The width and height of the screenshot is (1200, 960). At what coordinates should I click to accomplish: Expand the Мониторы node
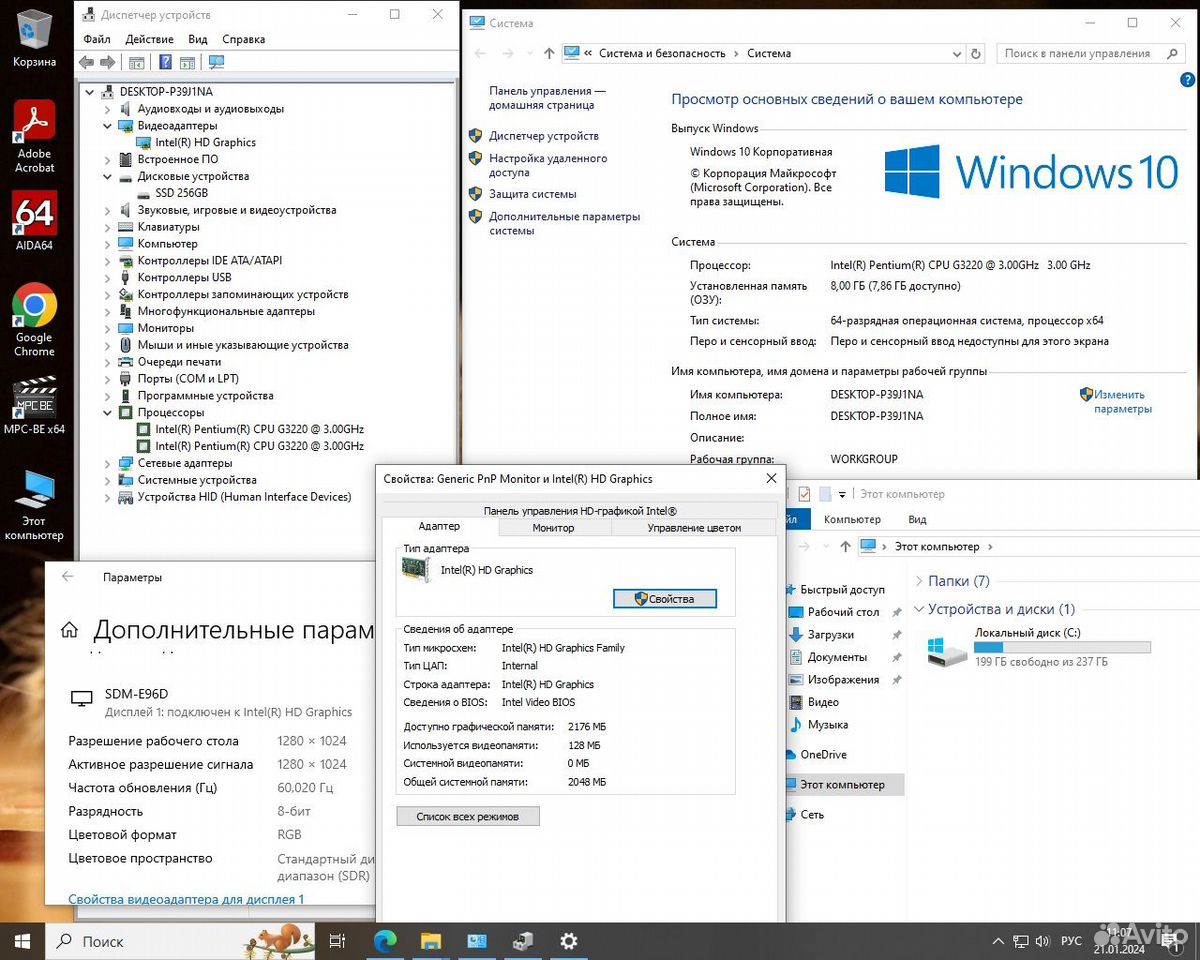point(108,328)
